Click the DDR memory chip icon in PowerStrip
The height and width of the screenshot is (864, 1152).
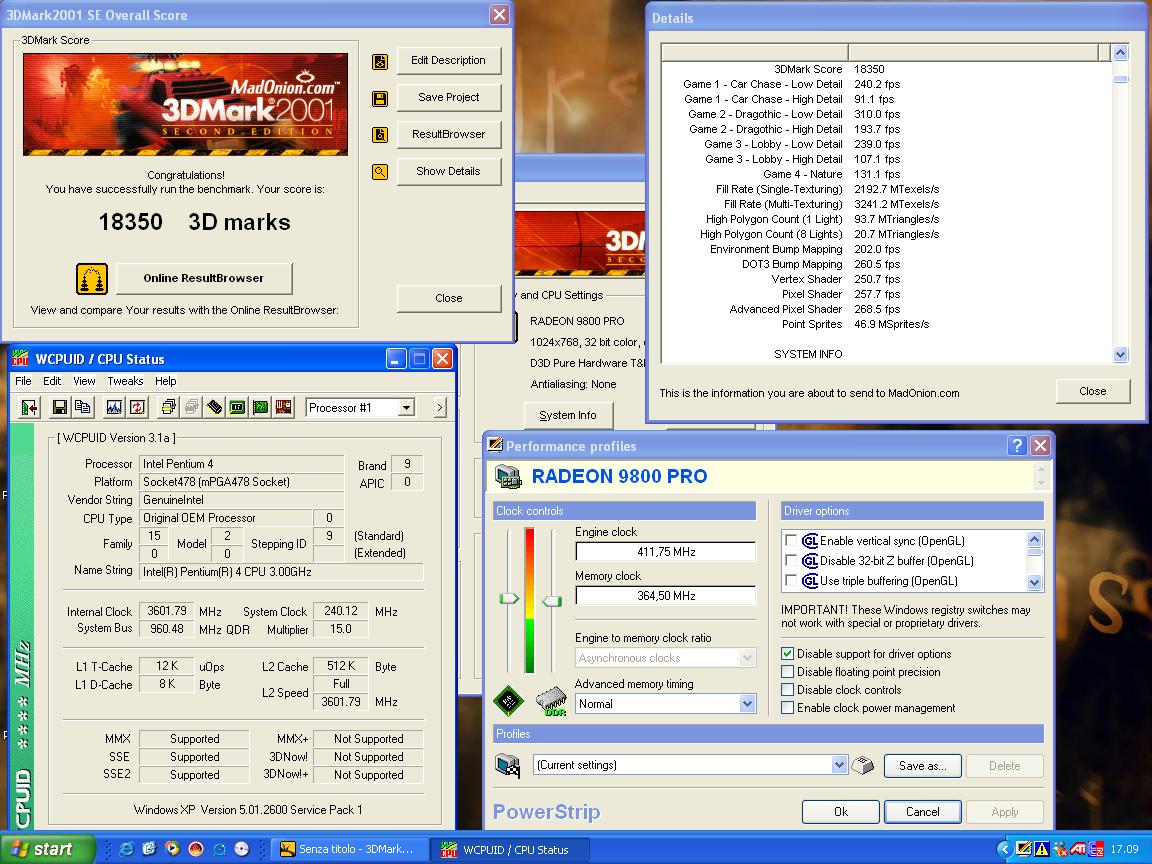pos(551,702)
